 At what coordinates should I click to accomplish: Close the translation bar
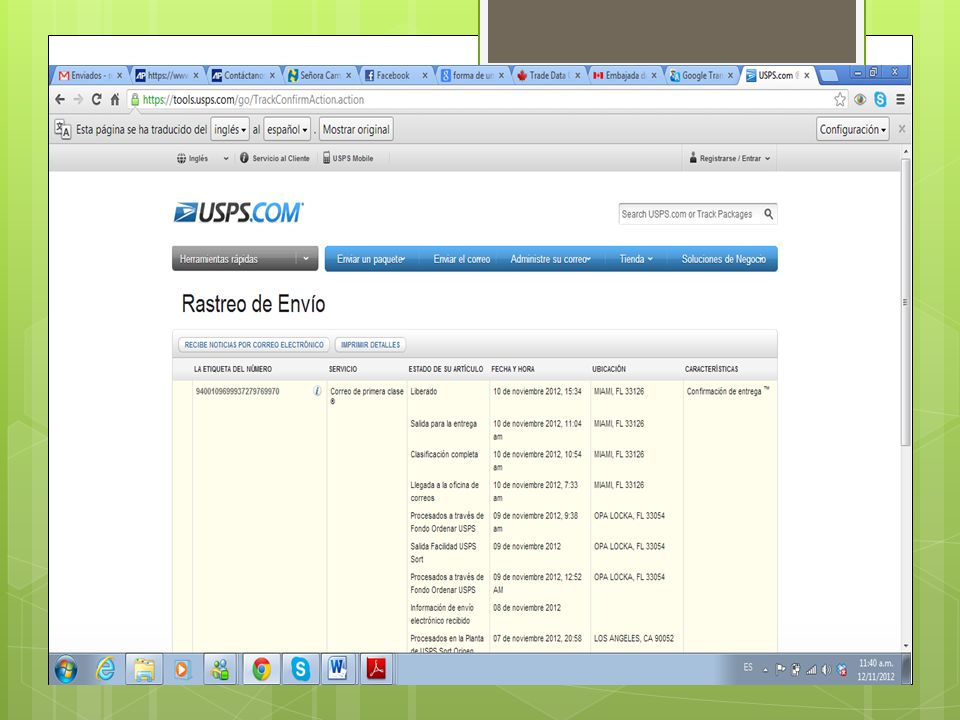[902, 129]
